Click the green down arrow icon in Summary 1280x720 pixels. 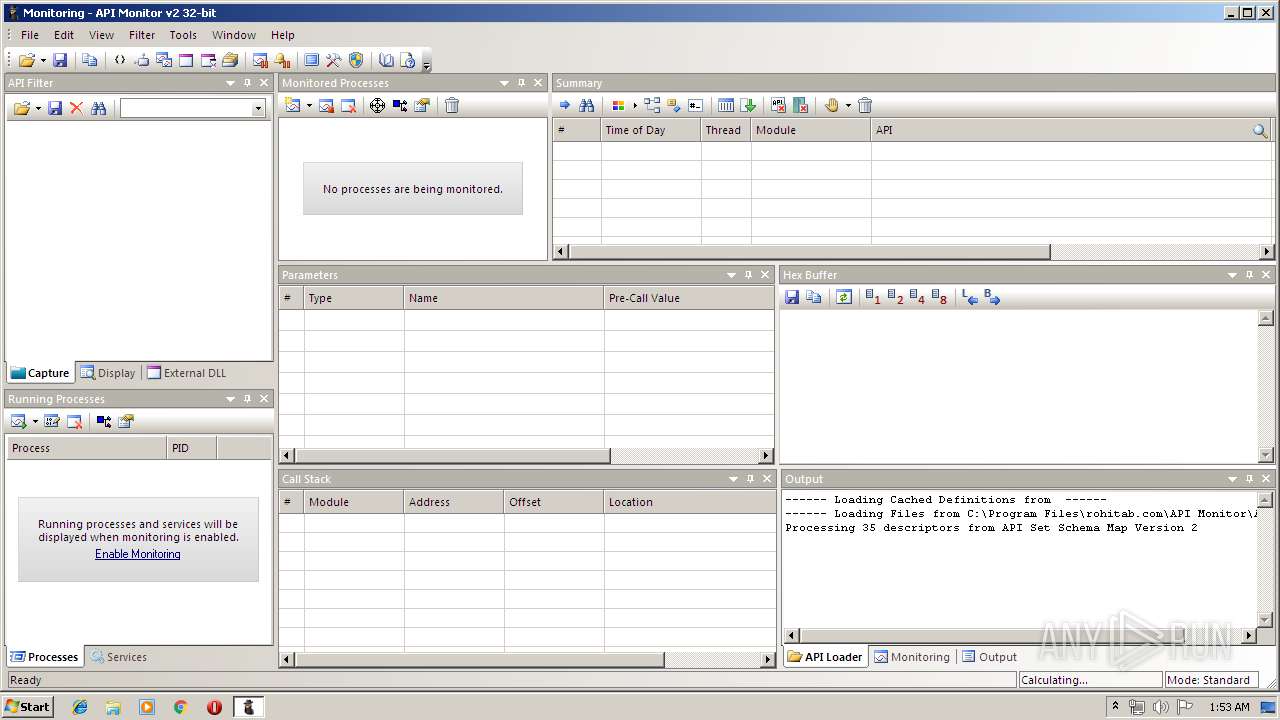(749, 105)
